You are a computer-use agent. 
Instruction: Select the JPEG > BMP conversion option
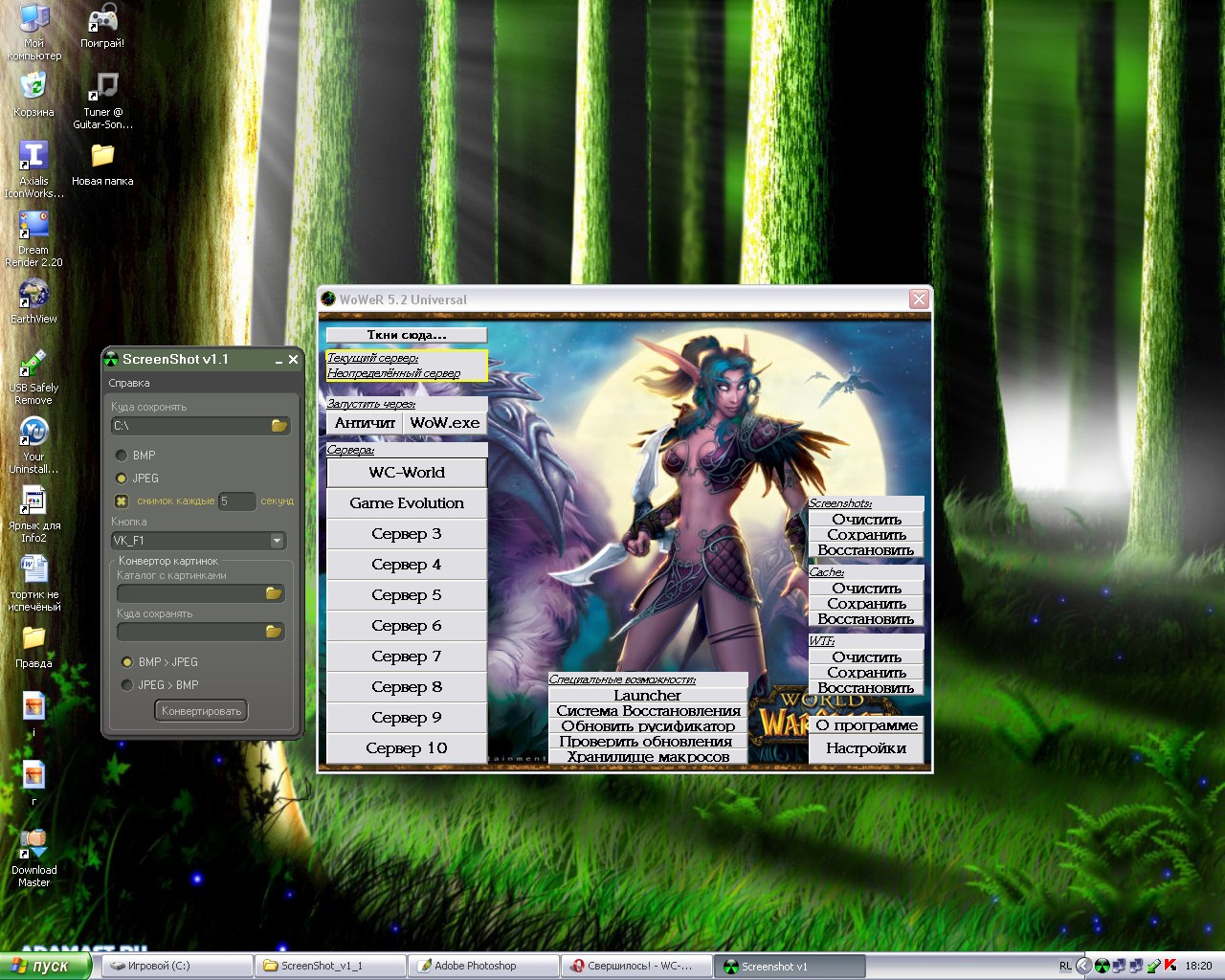pyautogui.click(x=127, y=685)
